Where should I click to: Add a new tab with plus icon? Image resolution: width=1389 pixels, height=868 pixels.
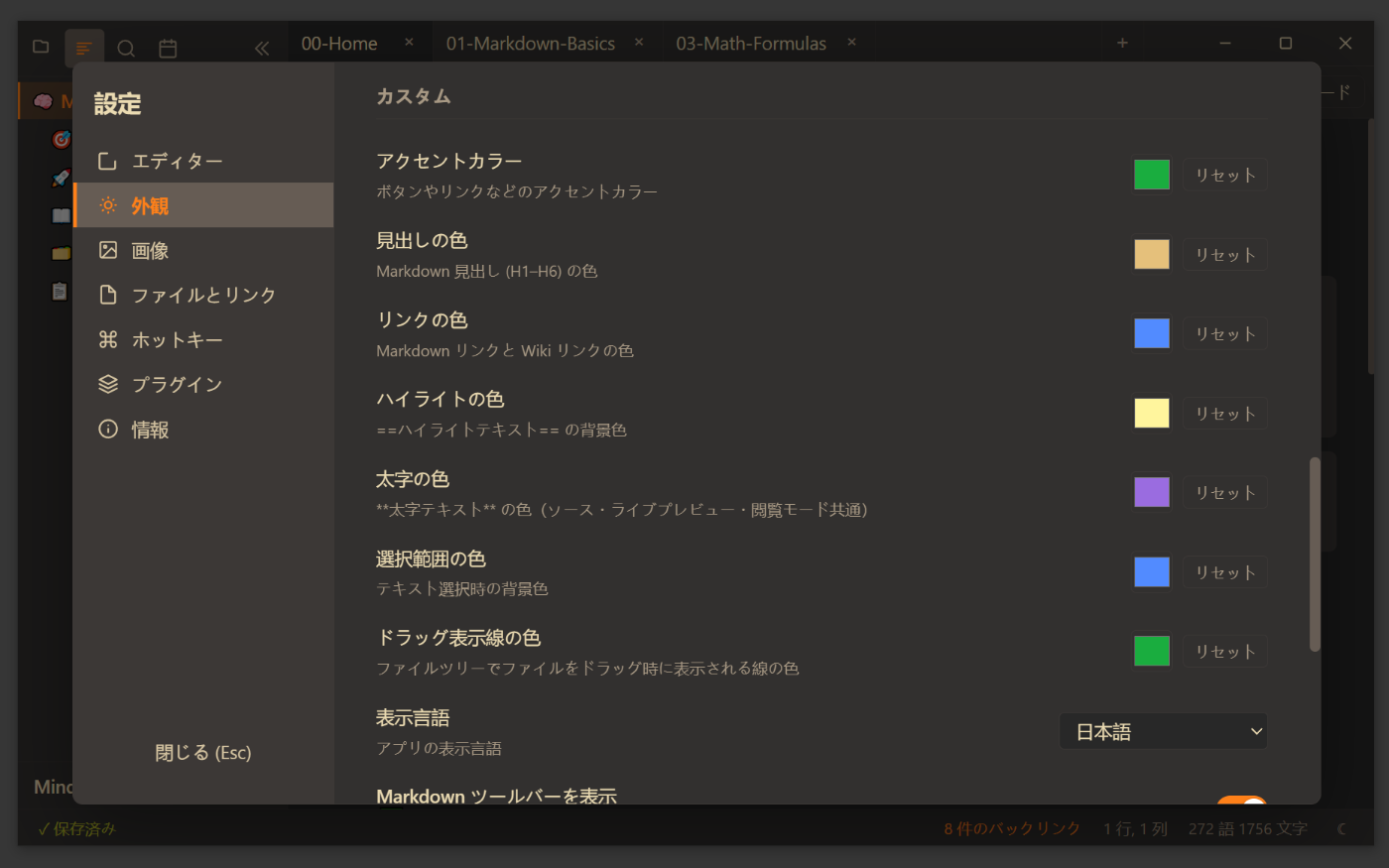tap(1122, 43)
